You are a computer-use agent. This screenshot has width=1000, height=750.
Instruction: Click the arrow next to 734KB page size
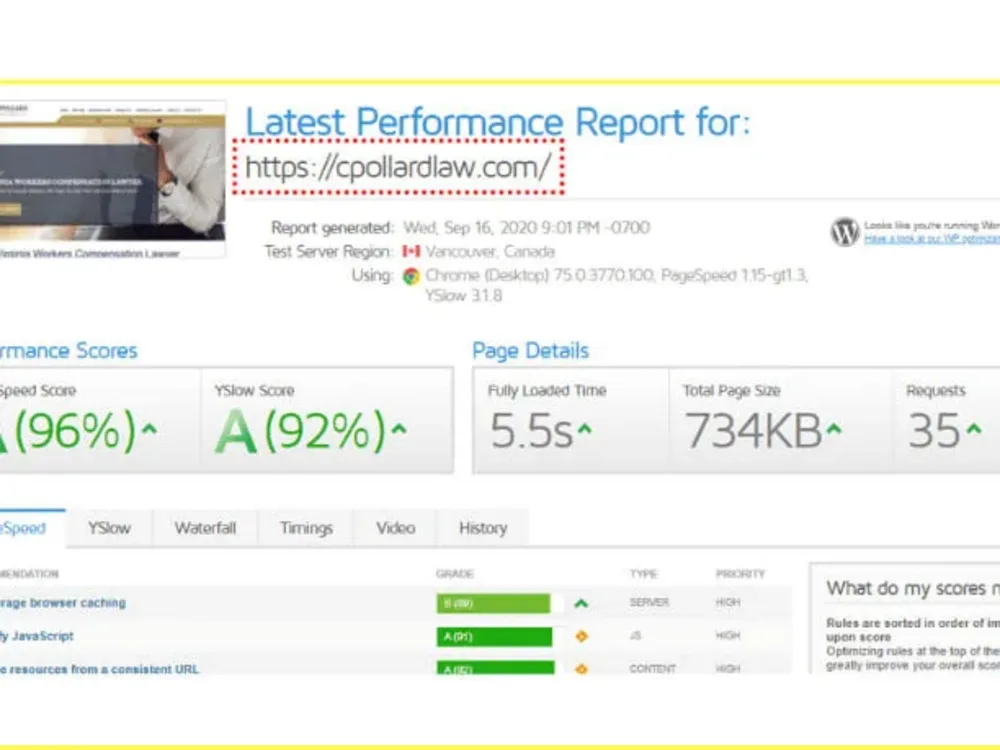tap(834, 429)
